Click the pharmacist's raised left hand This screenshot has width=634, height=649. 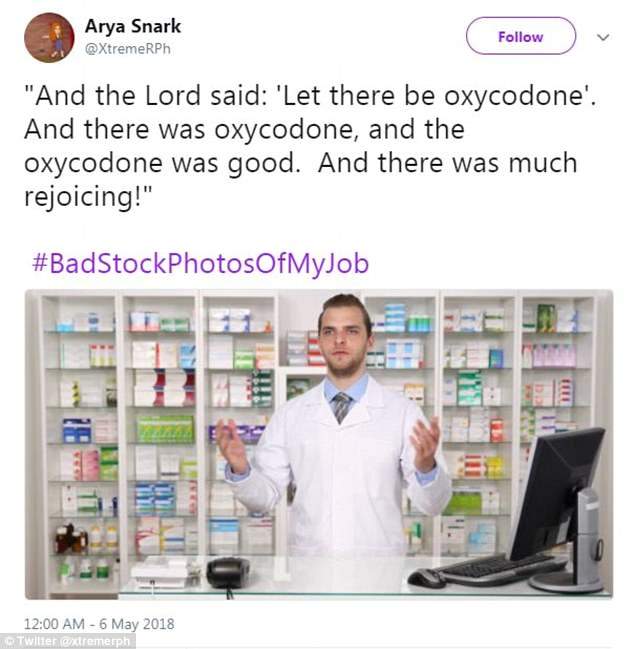coord(425,444)
